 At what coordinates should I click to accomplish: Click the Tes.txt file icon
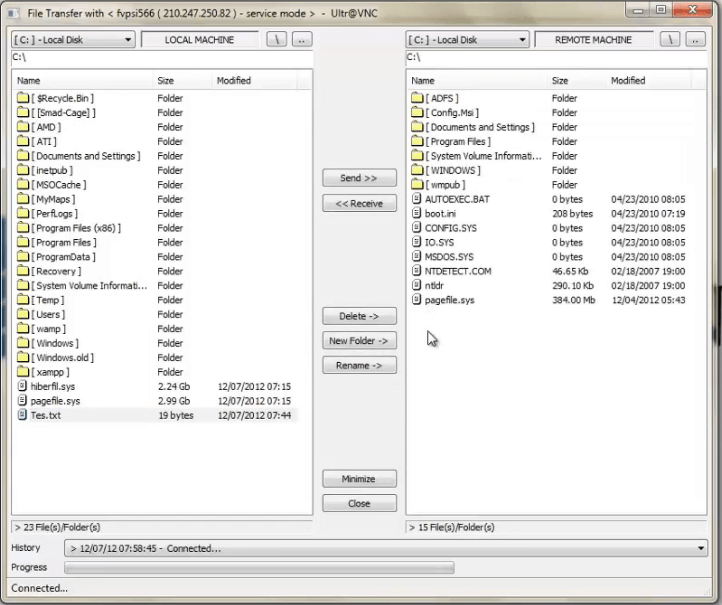pos(23,415)
